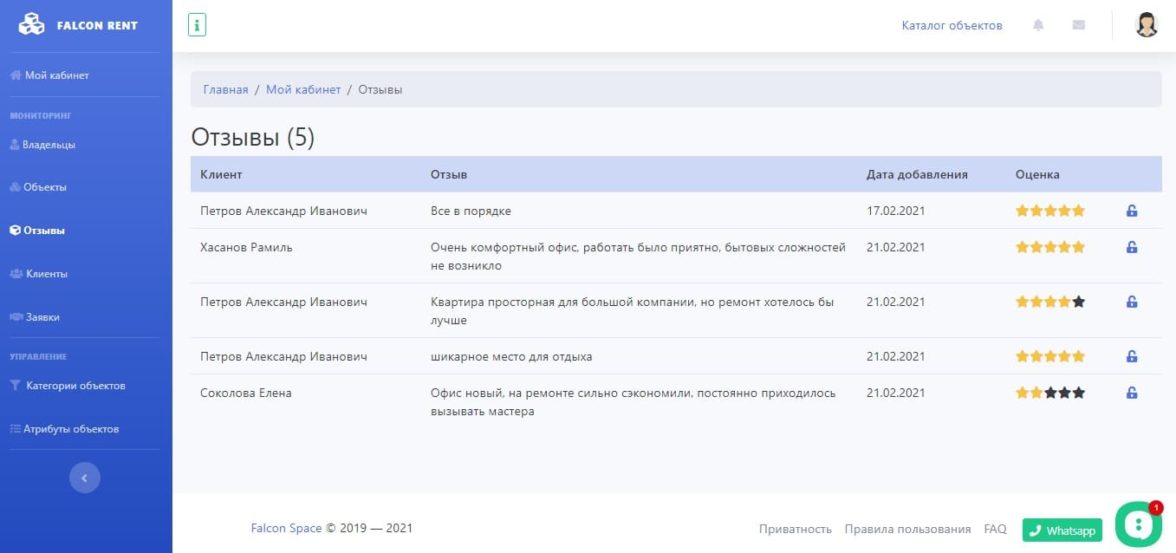The height and width of the screenshot is (553, 1176).
Task: Collapse the sidebar with the chevron button
Action: coord(85,478)
